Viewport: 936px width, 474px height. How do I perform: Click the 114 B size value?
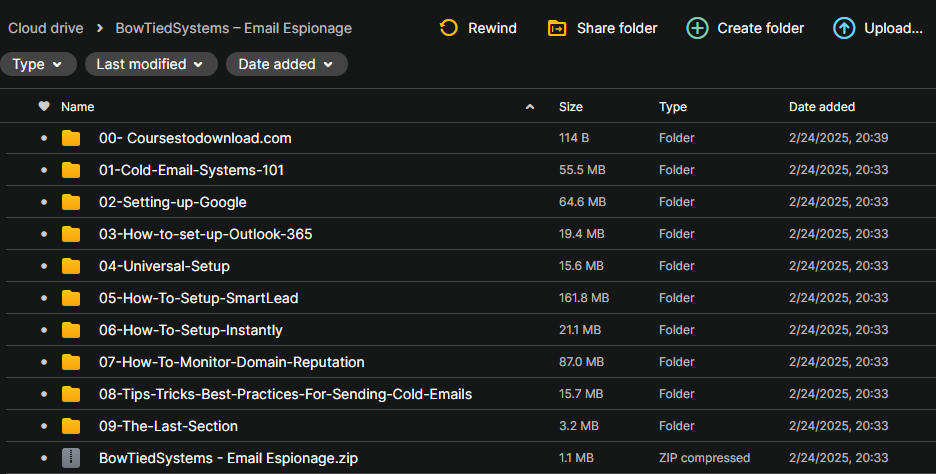(x=574, y=138)
